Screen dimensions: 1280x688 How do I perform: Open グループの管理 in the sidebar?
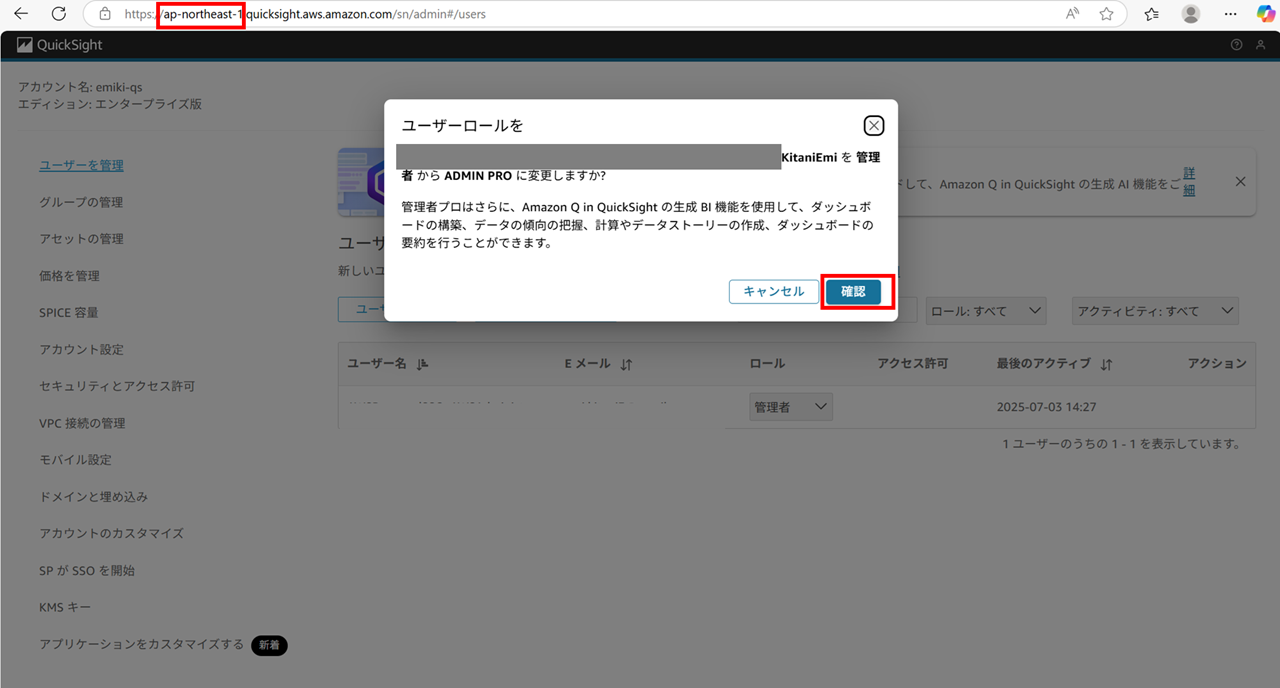(x=81, y=202)
